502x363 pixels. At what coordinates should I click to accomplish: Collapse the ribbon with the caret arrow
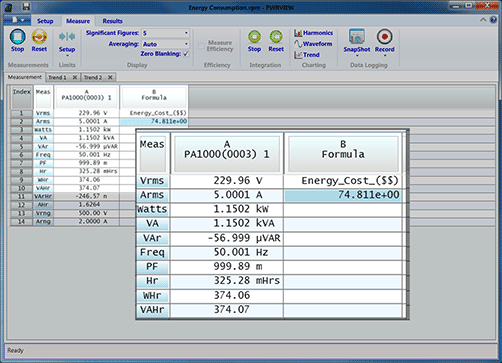pos(483,20)
